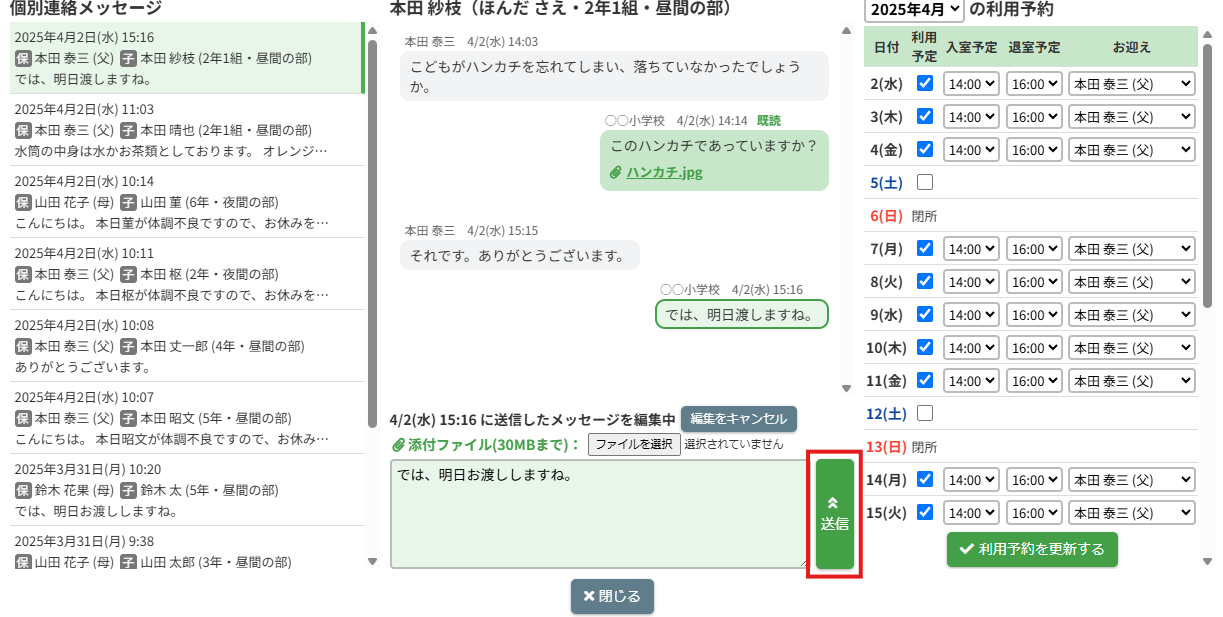Viewport: 1223px width, 617px height.
Task: Open the entry time dropdown for 3(木)
Action: tap(971, 117)
